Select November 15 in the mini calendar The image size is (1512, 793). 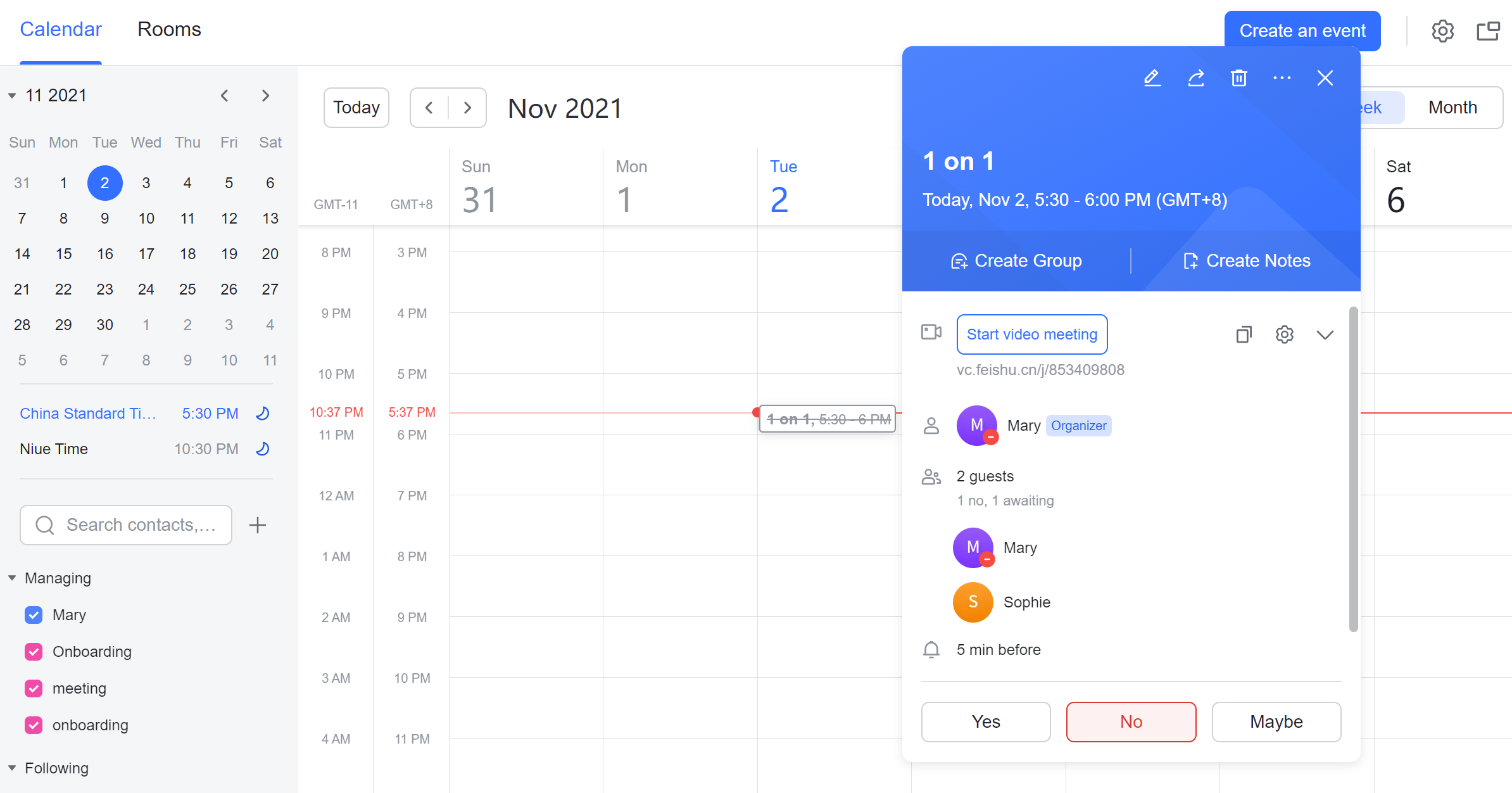(x=63, y=253)
